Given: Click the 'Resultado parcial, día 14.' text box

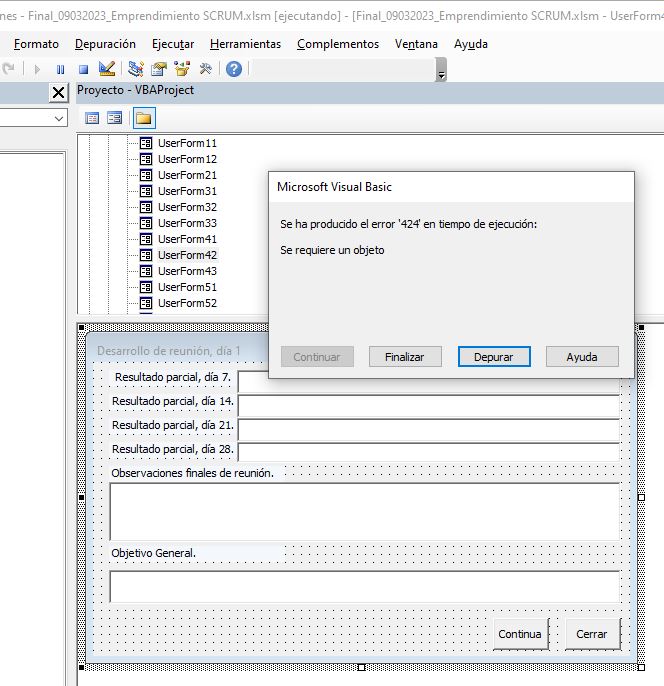Looking at the screenshot, I should point(429,406).
